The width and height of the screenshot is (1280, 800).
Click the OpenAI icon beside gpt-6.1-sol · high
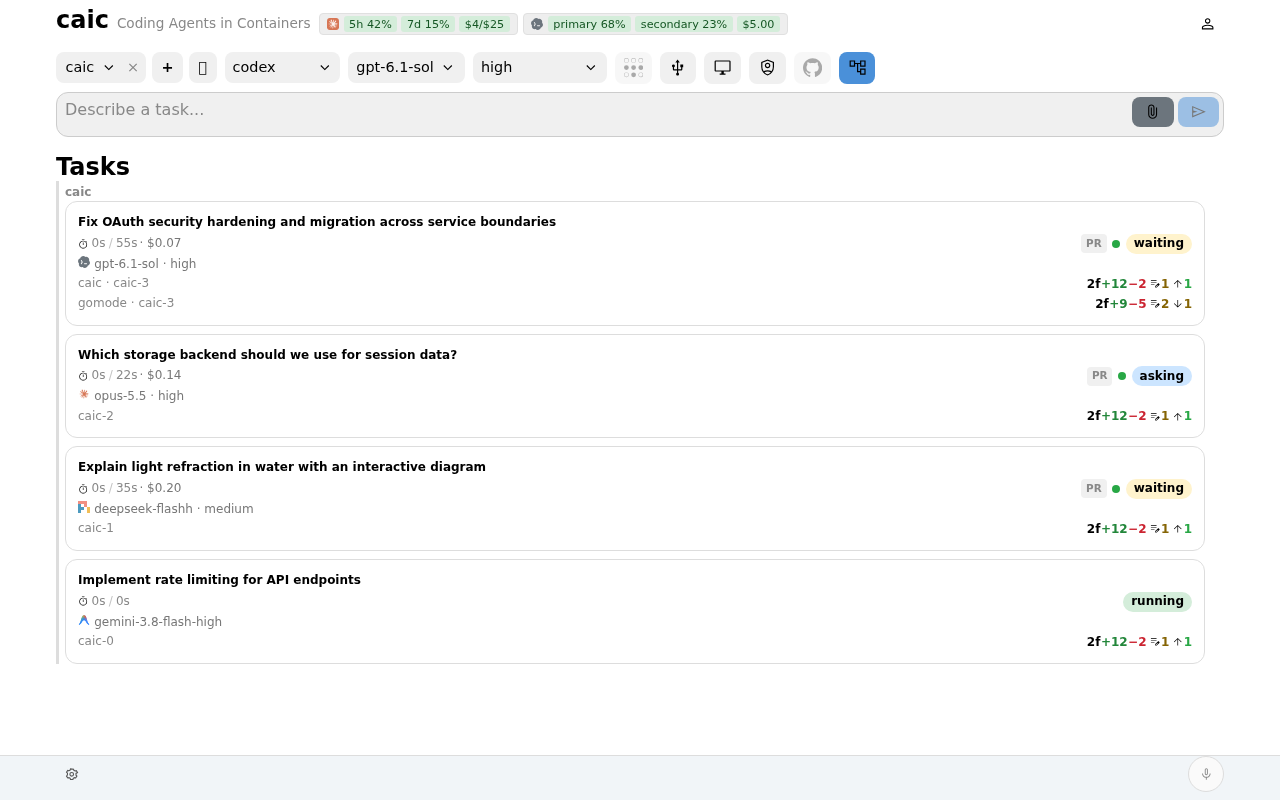coord(84,262)
